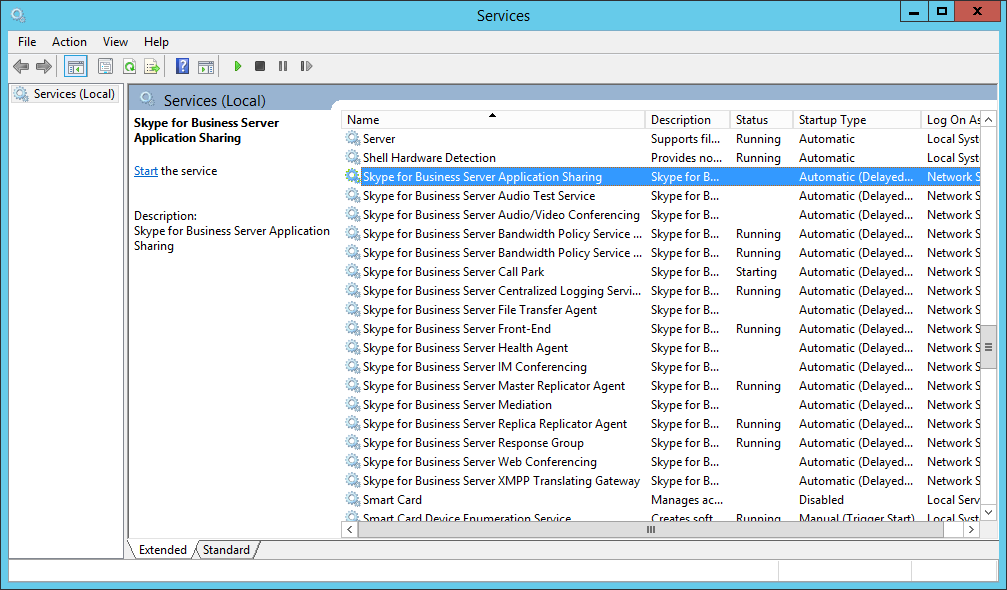Viewport: 1007px width, 590px height.
Task: Click gear icon of Skype Front-End row
Action: click(353, 328)
